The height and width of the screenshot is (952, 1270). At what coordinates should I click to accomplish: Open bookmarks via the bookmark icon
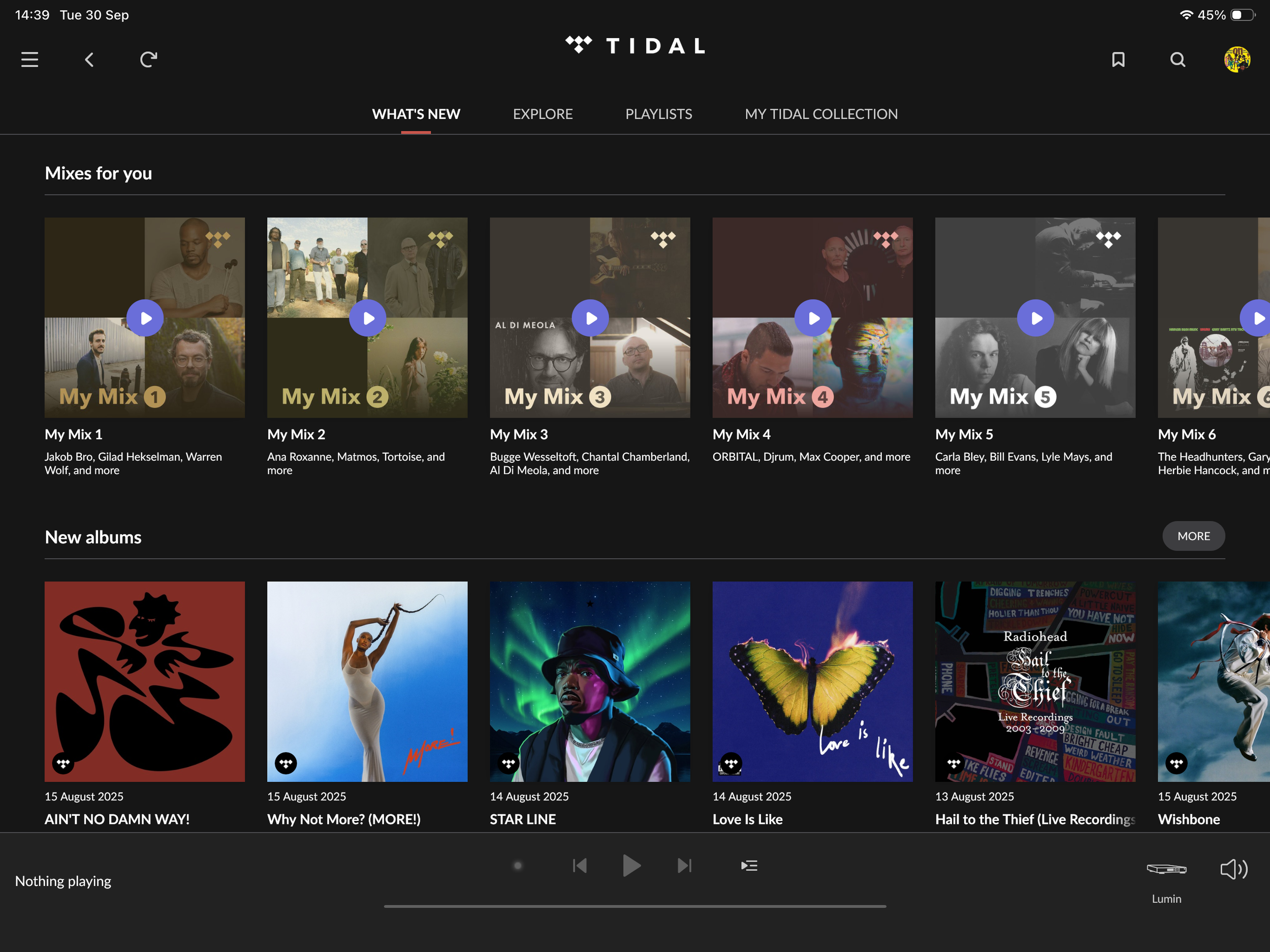[x=1118, y=60]
